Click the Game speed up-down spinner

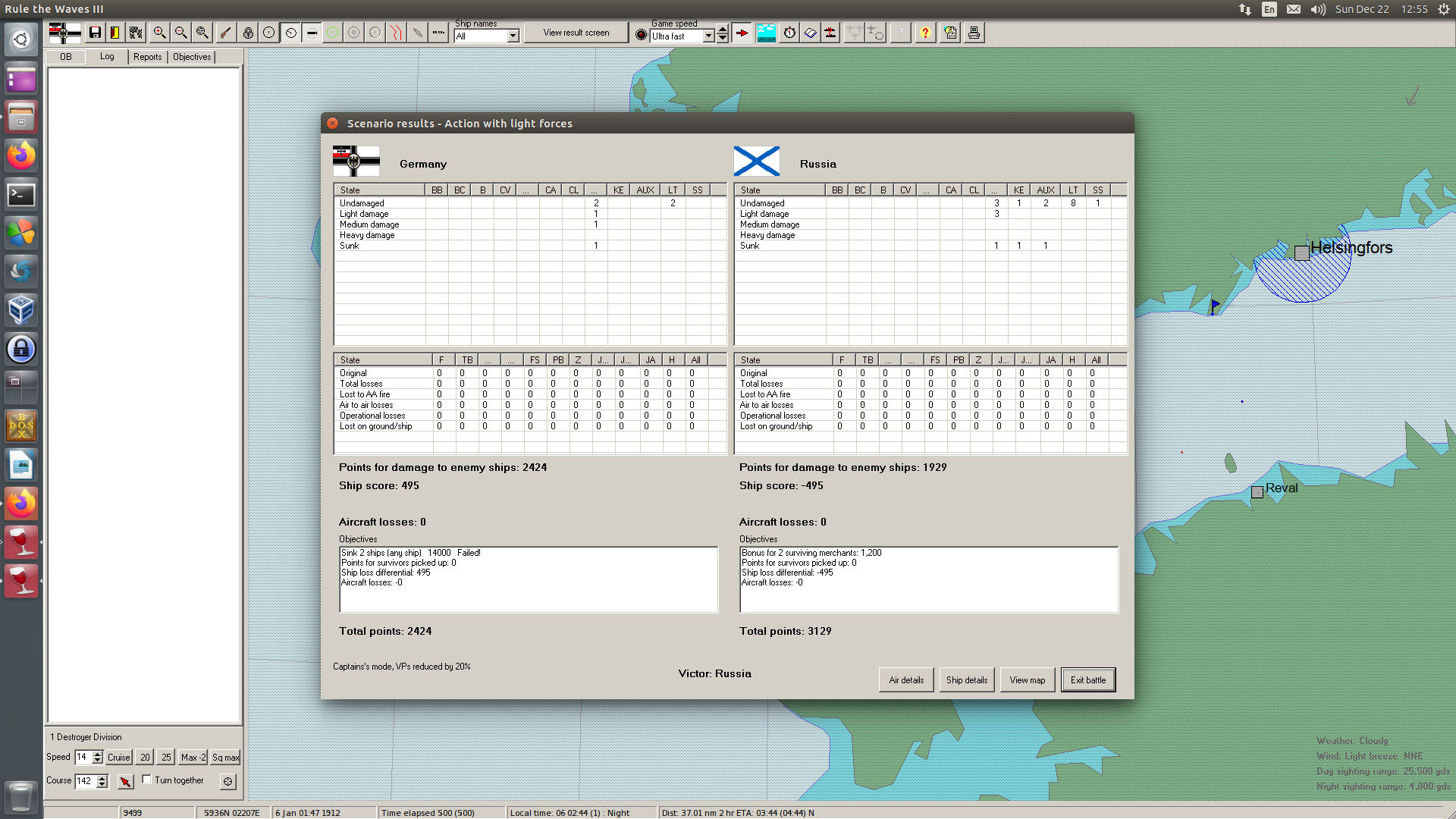tap(723, 33)
